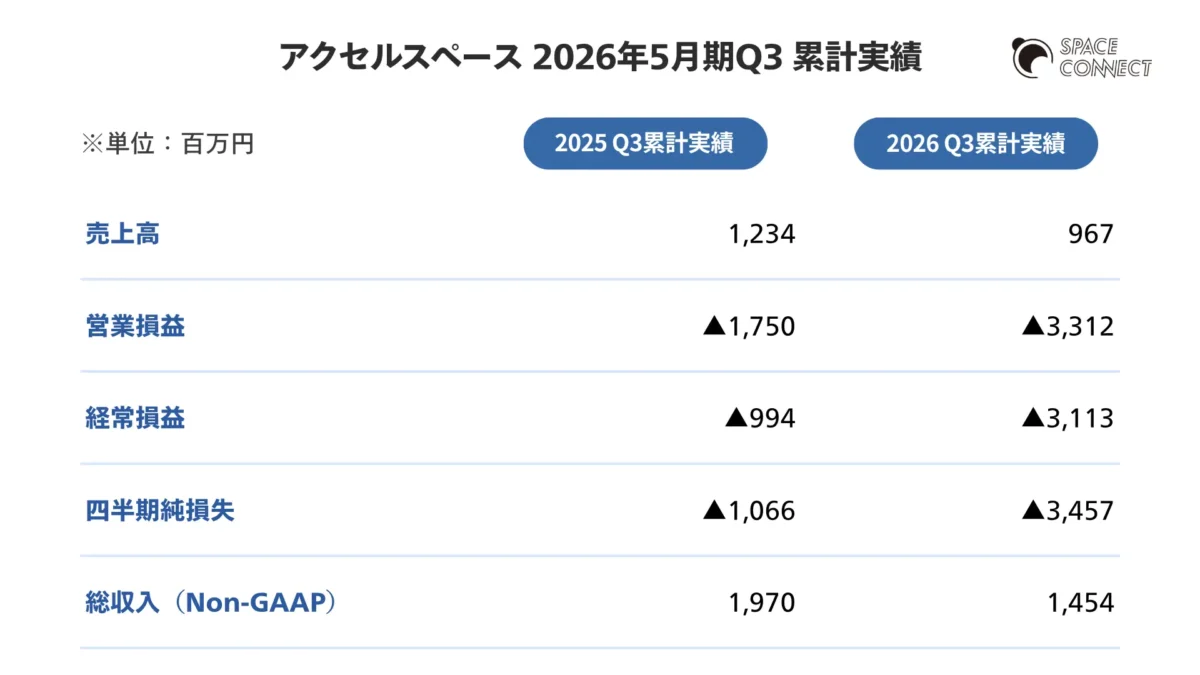Click the 2026 sales value 967
The image size is (1200, 675).
tap(1090, 235)
